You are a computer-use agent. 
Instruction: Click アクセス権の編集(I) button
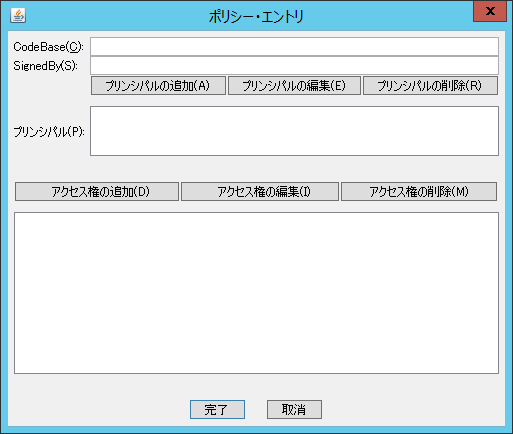pos(260,191)
